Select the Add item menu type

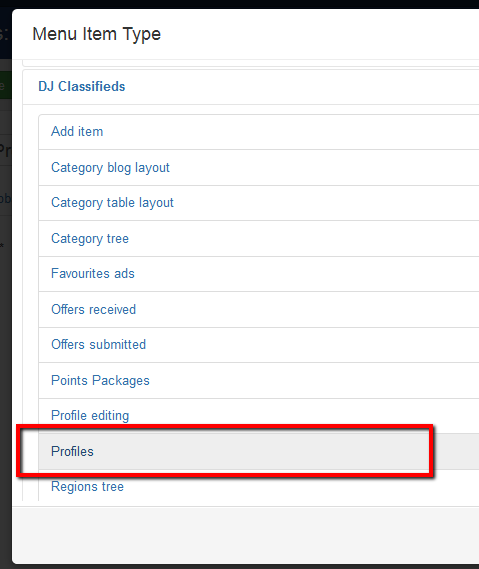(259, 132)
